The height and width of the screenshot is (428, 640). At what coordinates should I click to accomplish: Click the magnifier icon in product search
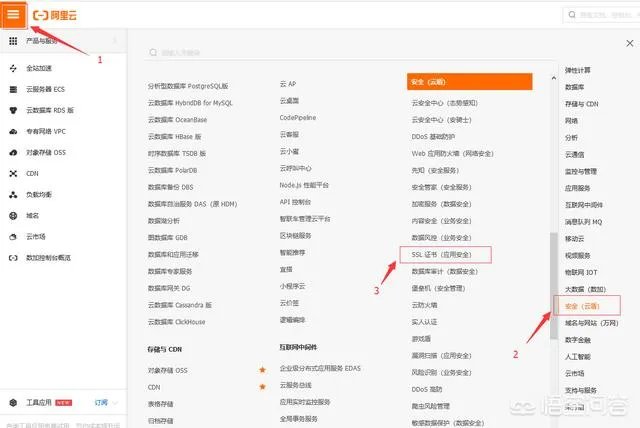coord(153,52)
